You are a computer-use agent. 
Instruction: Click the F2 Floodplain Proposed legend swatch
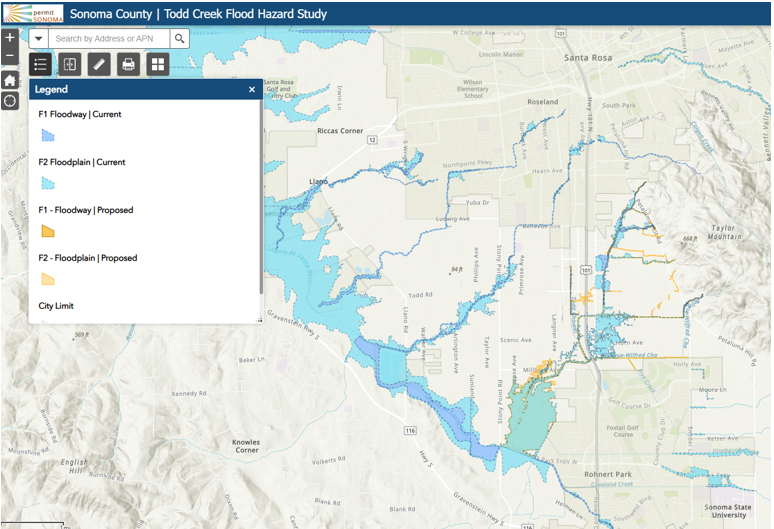point(47,279)
